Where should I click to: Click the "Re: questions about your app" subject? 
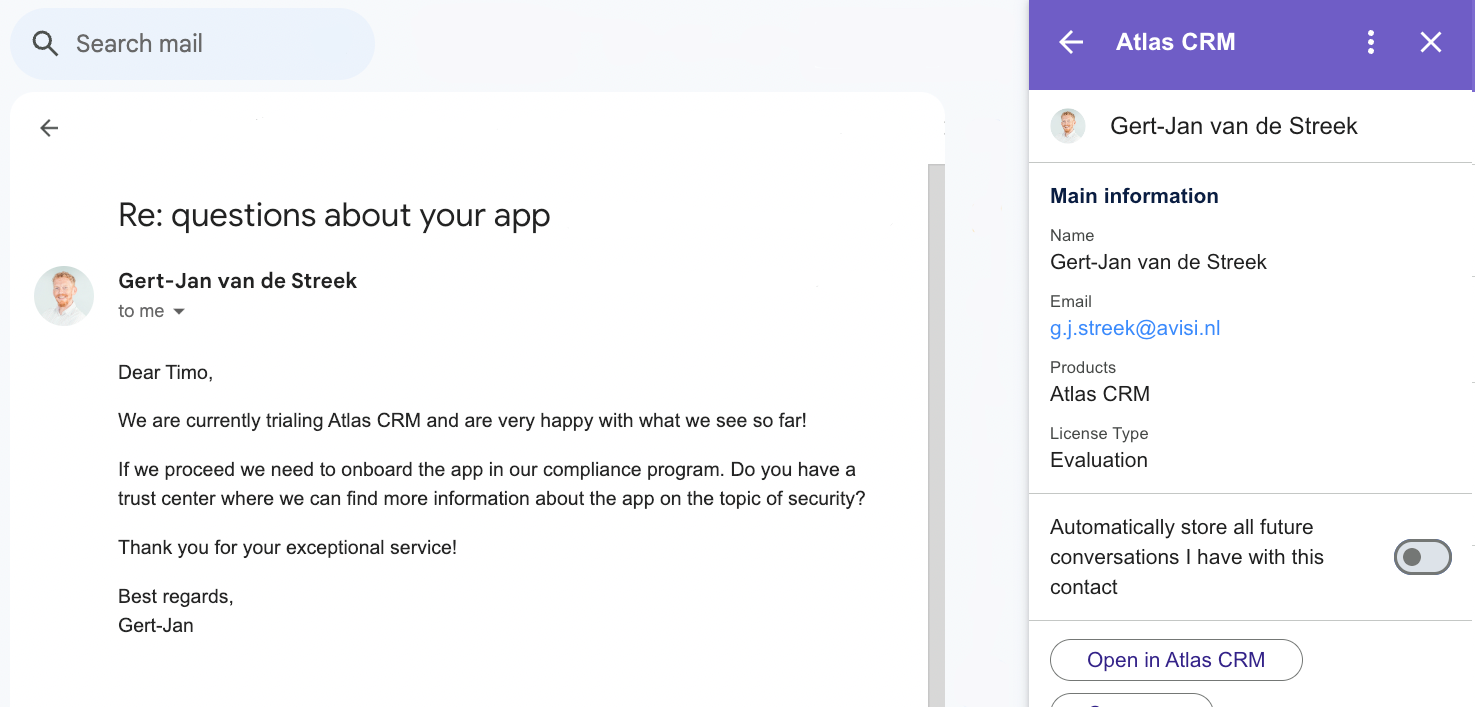pyautogui.click(x=334, y=215)
